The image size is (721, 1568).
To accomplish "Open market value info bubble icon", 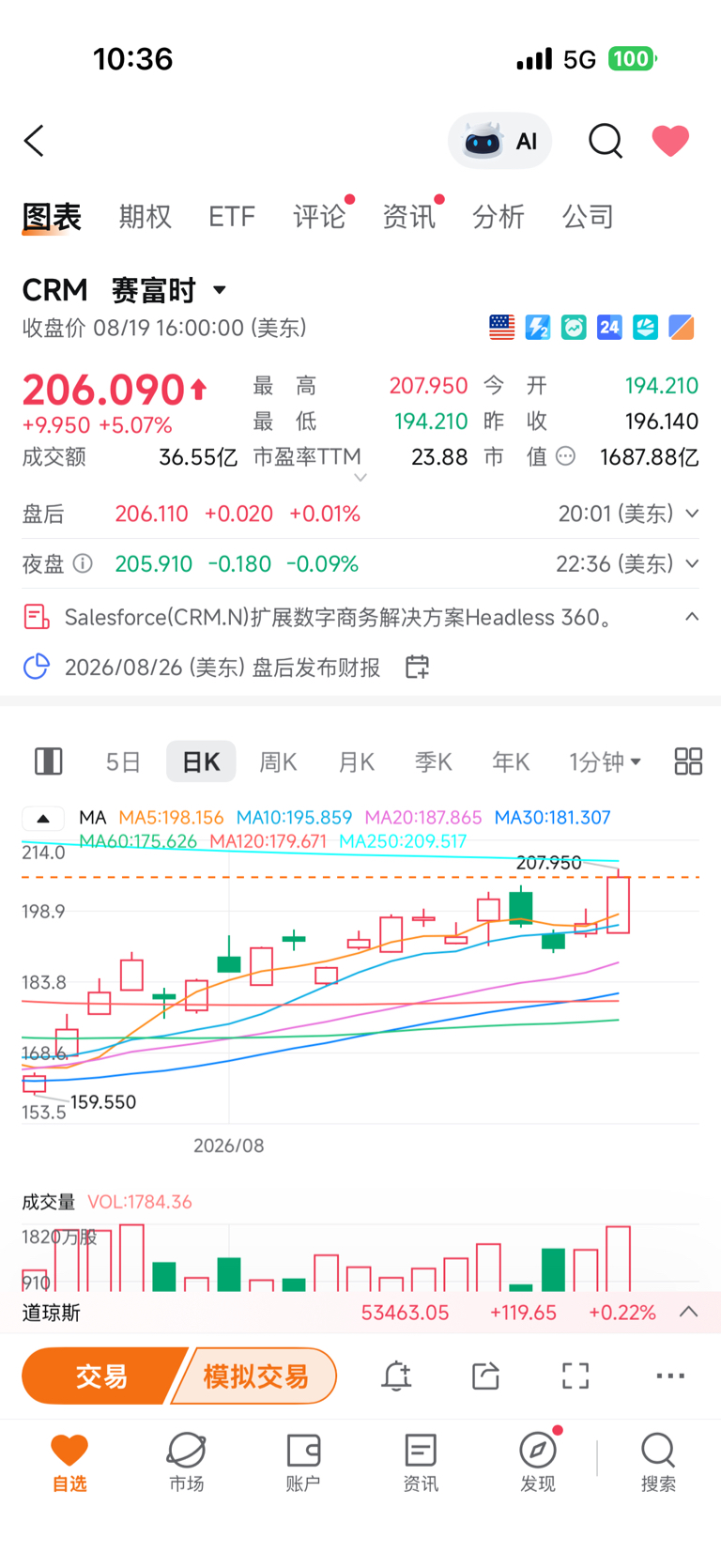I will click(565, 457).
